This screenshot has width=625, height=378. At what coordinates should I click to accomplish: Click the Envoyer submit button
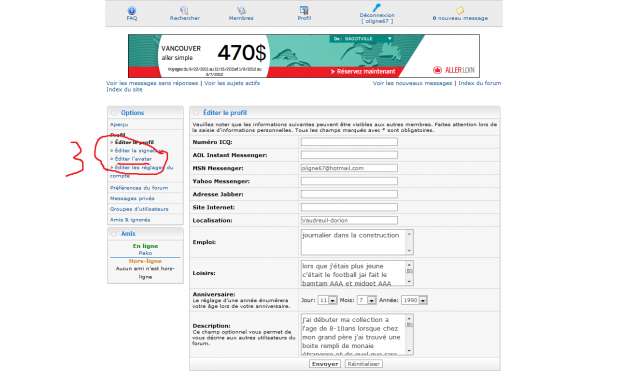coord(325,364)
